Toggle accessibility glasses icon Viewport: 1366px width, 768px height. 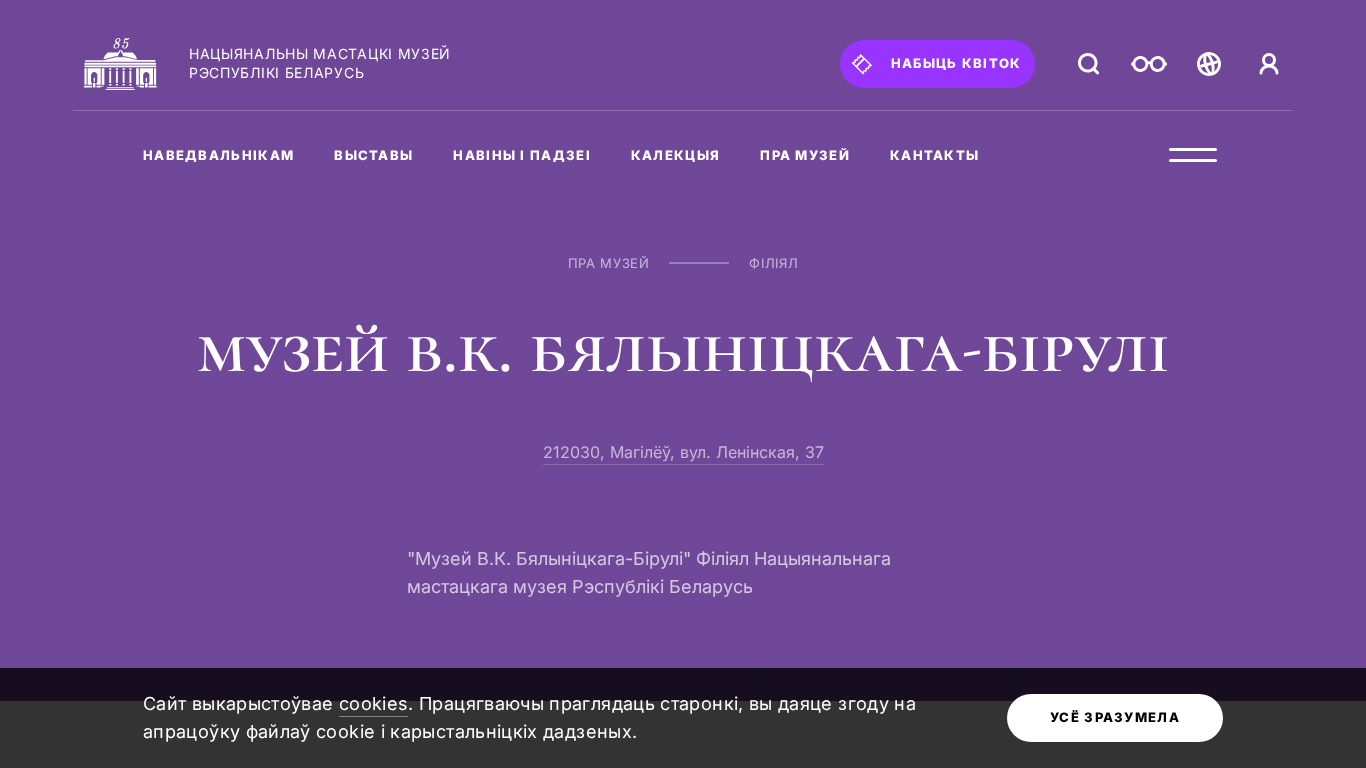[x=1149, y=64]
